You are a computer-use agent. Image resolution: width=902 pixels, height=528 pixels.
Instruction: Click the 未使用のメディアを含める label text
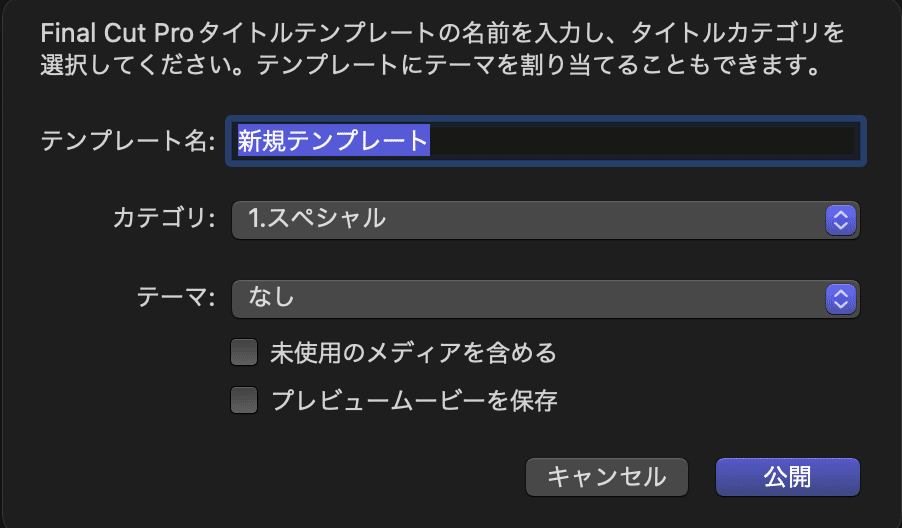(413, 352)
